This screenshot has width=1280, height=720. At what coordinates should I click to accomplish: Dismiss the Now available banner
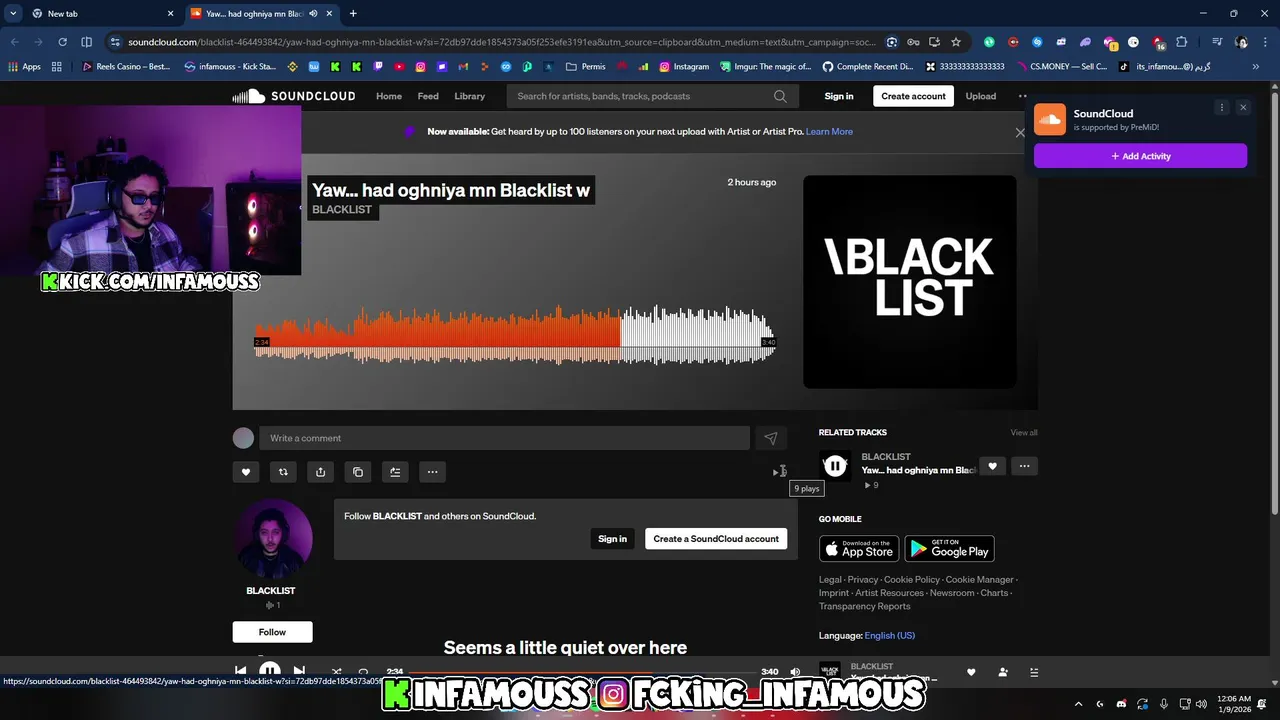(x=1020, y=132)
